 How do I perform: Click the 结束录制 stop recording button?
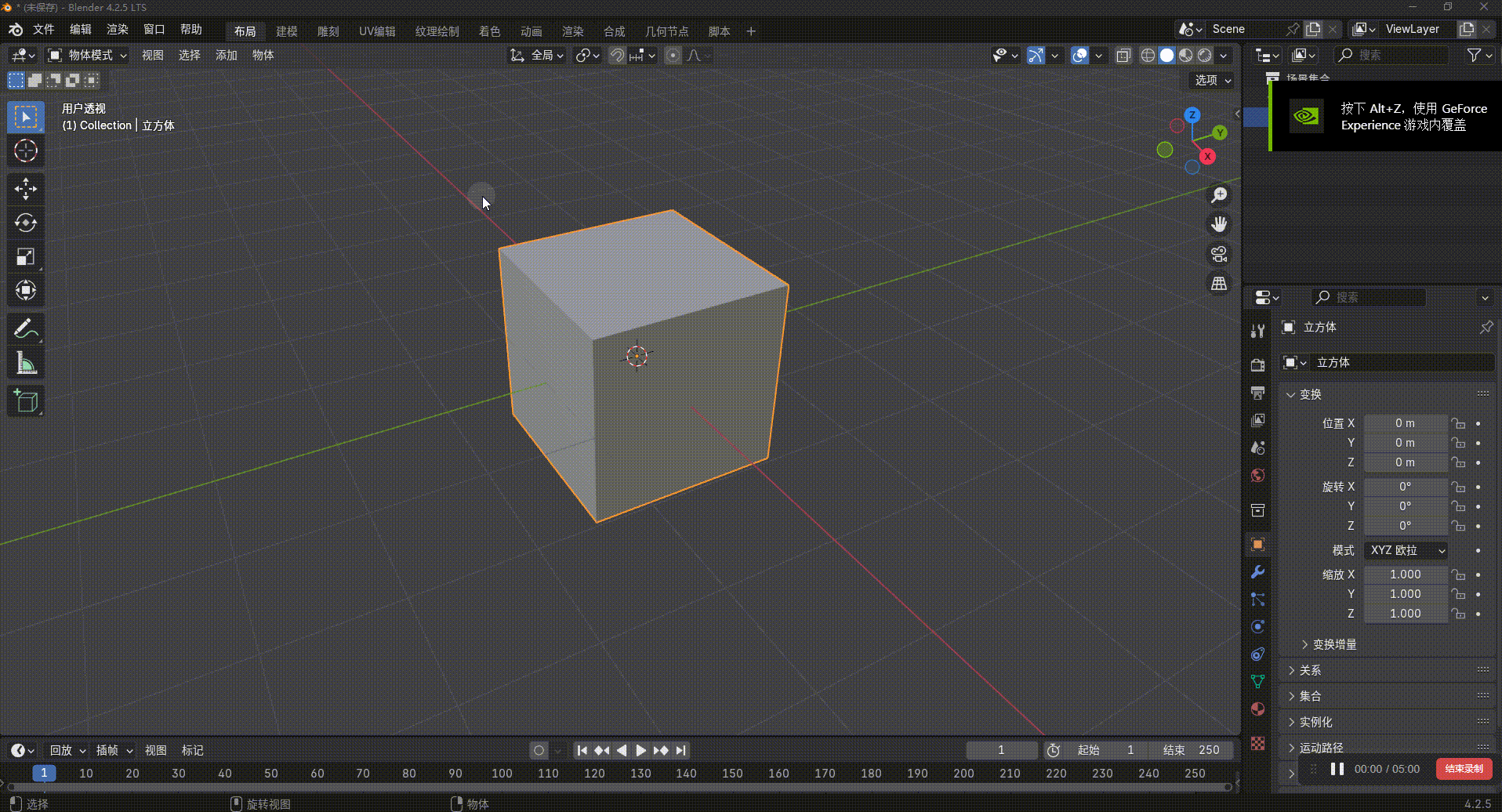point(1463,769)
